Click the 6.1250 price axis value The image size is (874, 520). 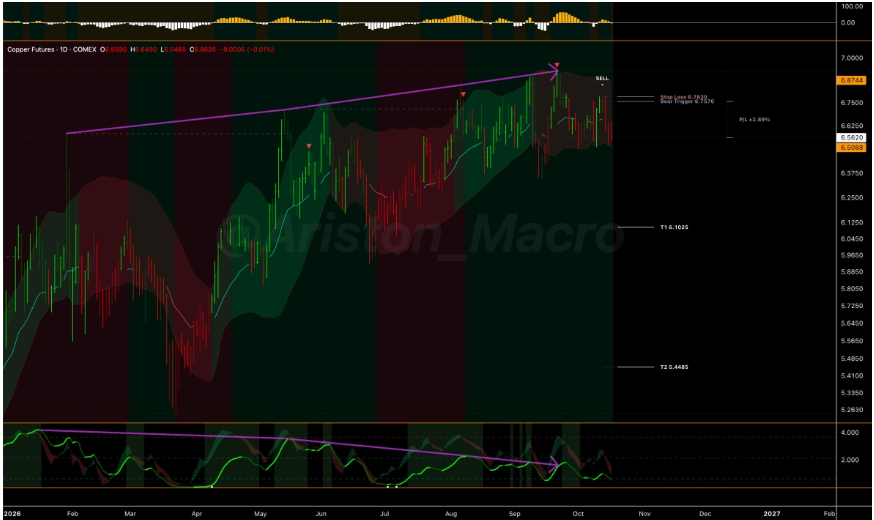852,222
